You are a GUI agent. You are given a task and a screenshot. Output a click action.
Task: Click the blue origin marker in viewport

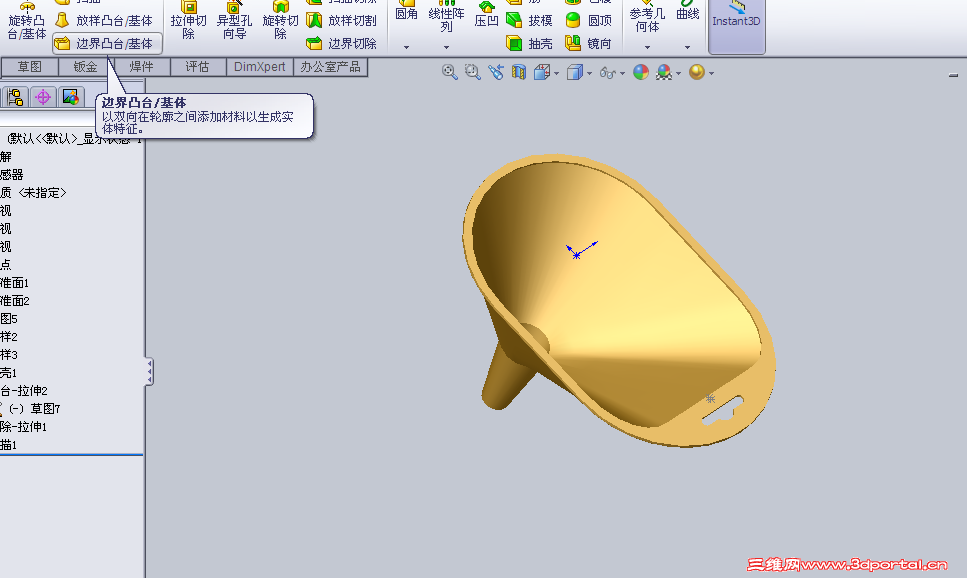pyautogui.click(x=577, y=255)
